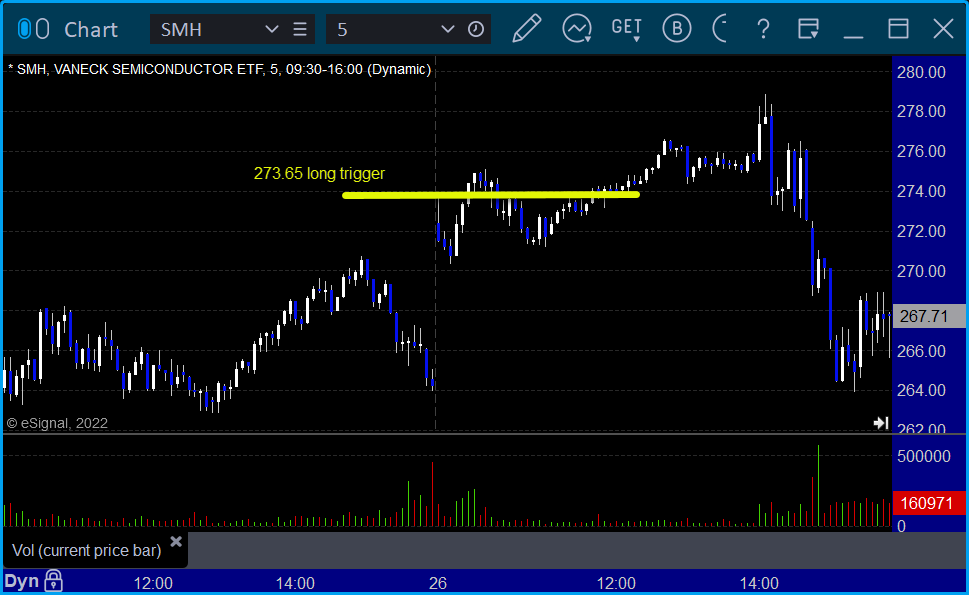Click the circled B toolbar icon
The image size is (969, 595).
tap(677, 28)
